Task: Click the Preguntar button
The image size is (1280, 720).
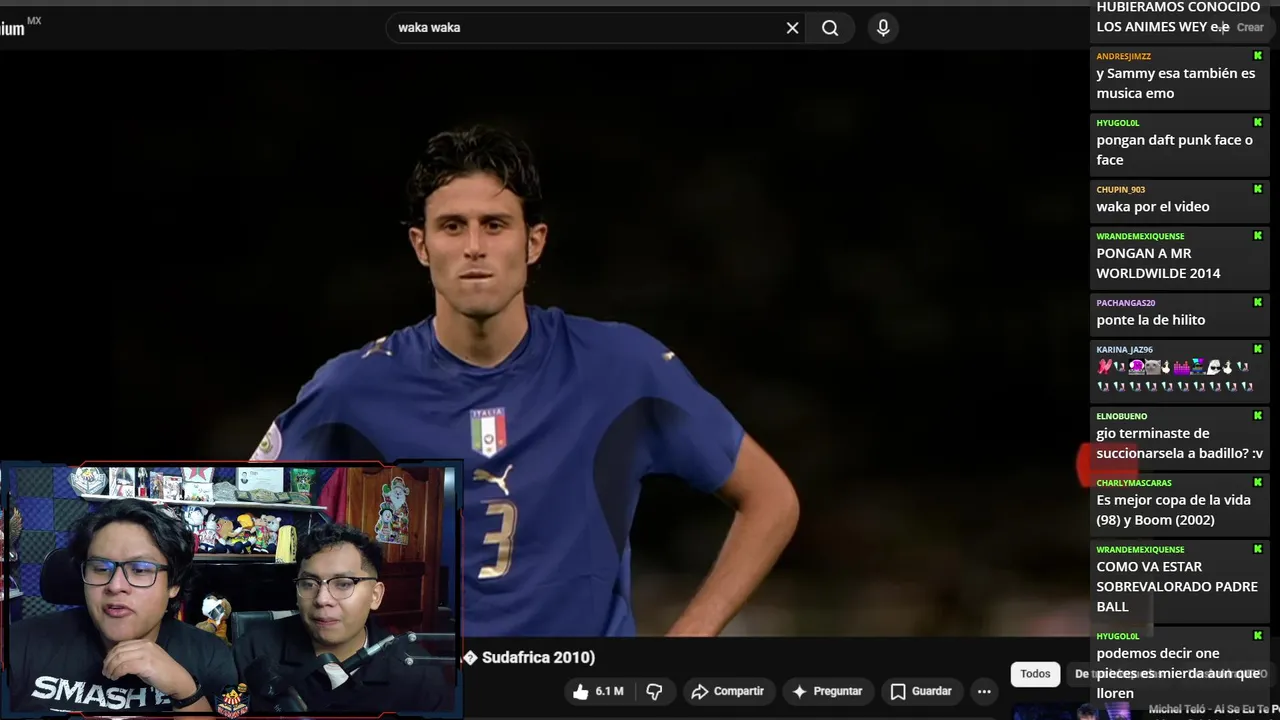Action: pos(827,691)
